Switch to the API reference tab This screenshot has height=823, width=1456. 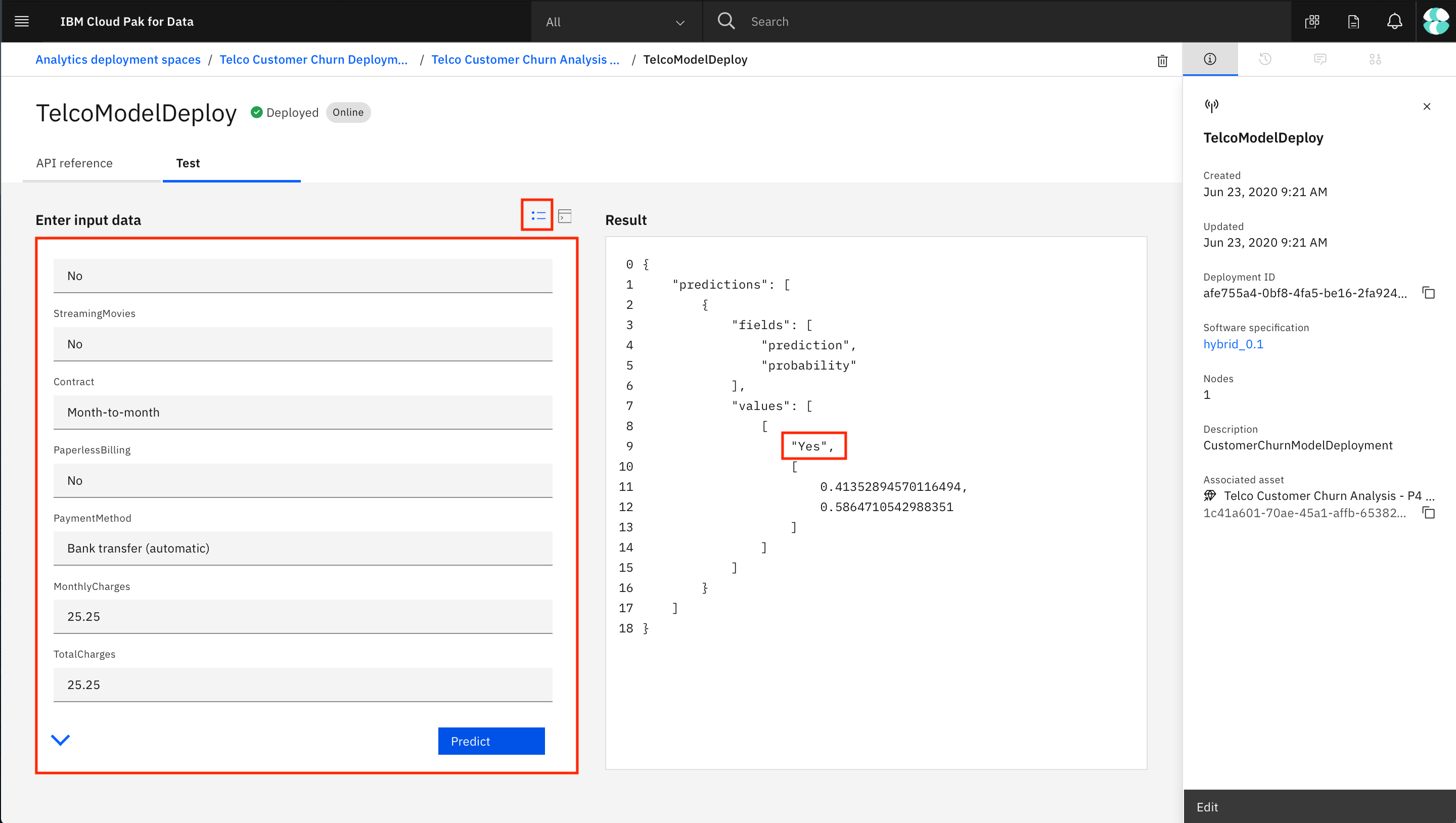click(74, 163)
